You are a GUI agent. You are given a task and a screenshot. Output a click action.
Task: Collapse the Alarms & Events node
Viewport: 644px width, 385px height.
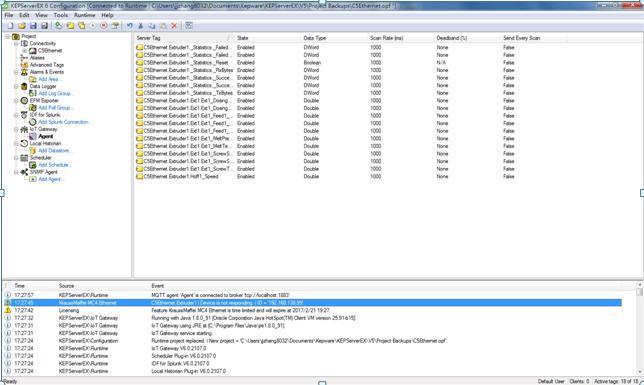16,72
